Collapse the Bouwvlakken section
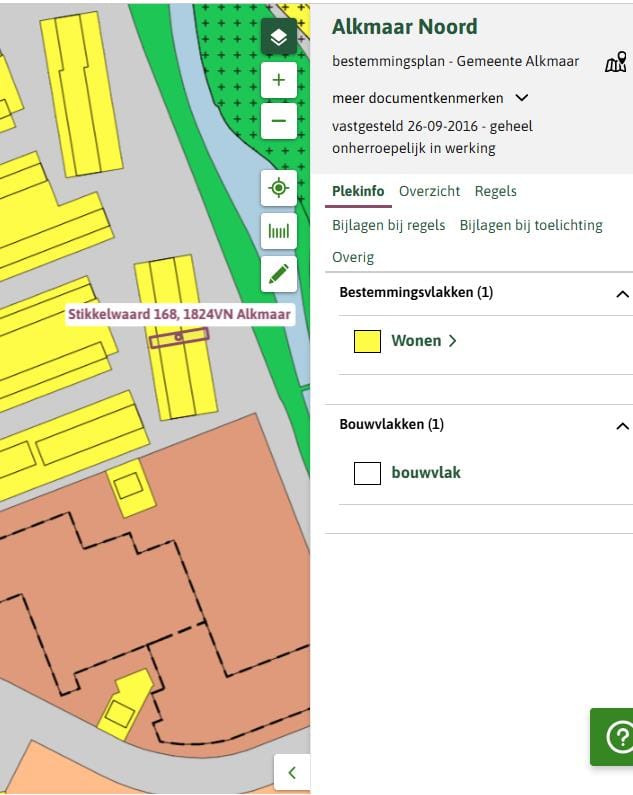This screenshot has width=633, height=795. point(622,426)
